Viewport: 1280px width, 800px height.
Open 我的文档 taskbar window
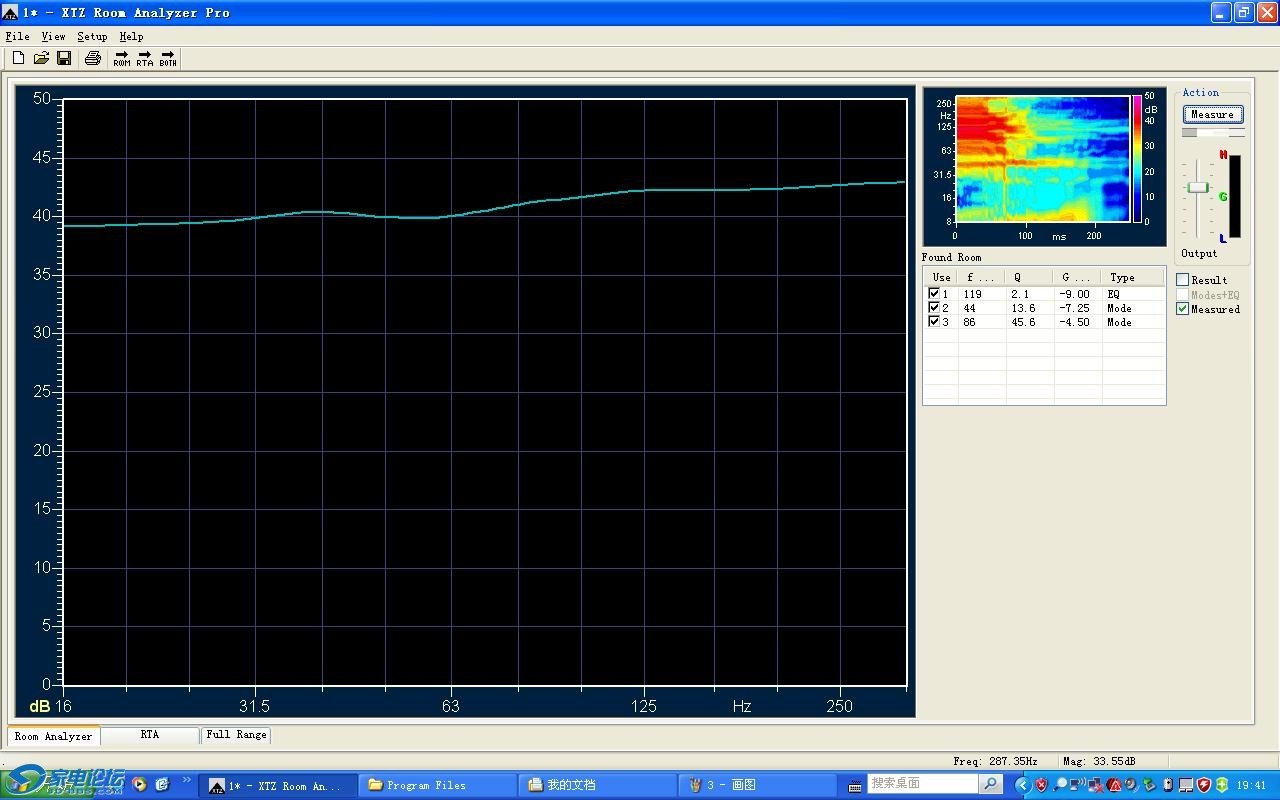point(600,785)
